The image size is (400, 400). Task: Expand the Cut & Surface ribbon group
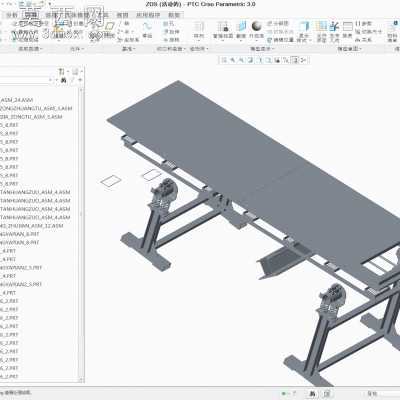[x=171, y=49]
